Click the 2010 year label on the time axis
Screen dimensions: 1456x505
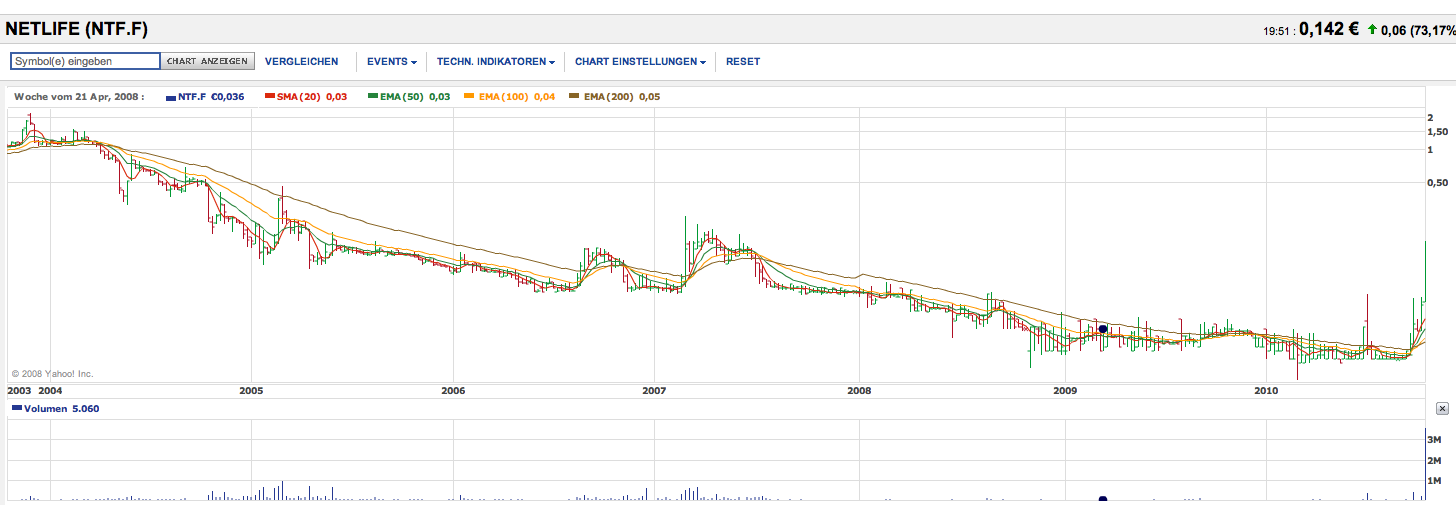click(x=1266, y=390)
